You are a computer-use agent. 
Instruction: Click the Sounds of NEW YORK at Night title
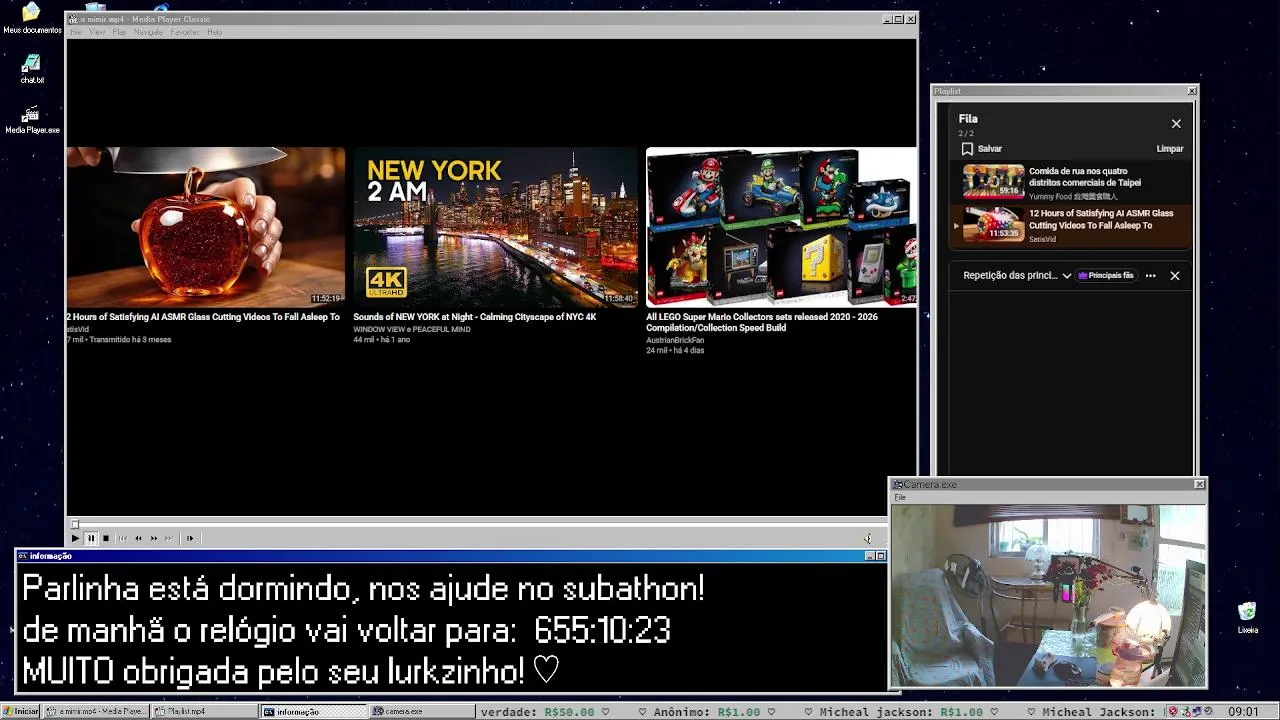[x=474, y=317]
